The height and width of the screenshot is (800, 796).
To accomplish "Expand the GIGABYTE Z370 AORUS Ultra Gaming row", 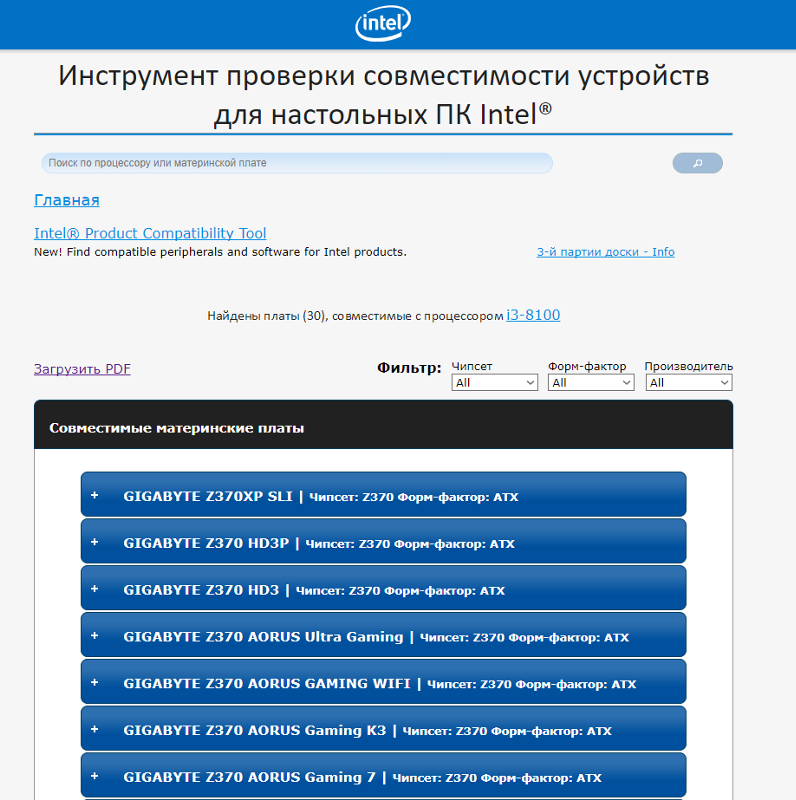I will (383, 635).
